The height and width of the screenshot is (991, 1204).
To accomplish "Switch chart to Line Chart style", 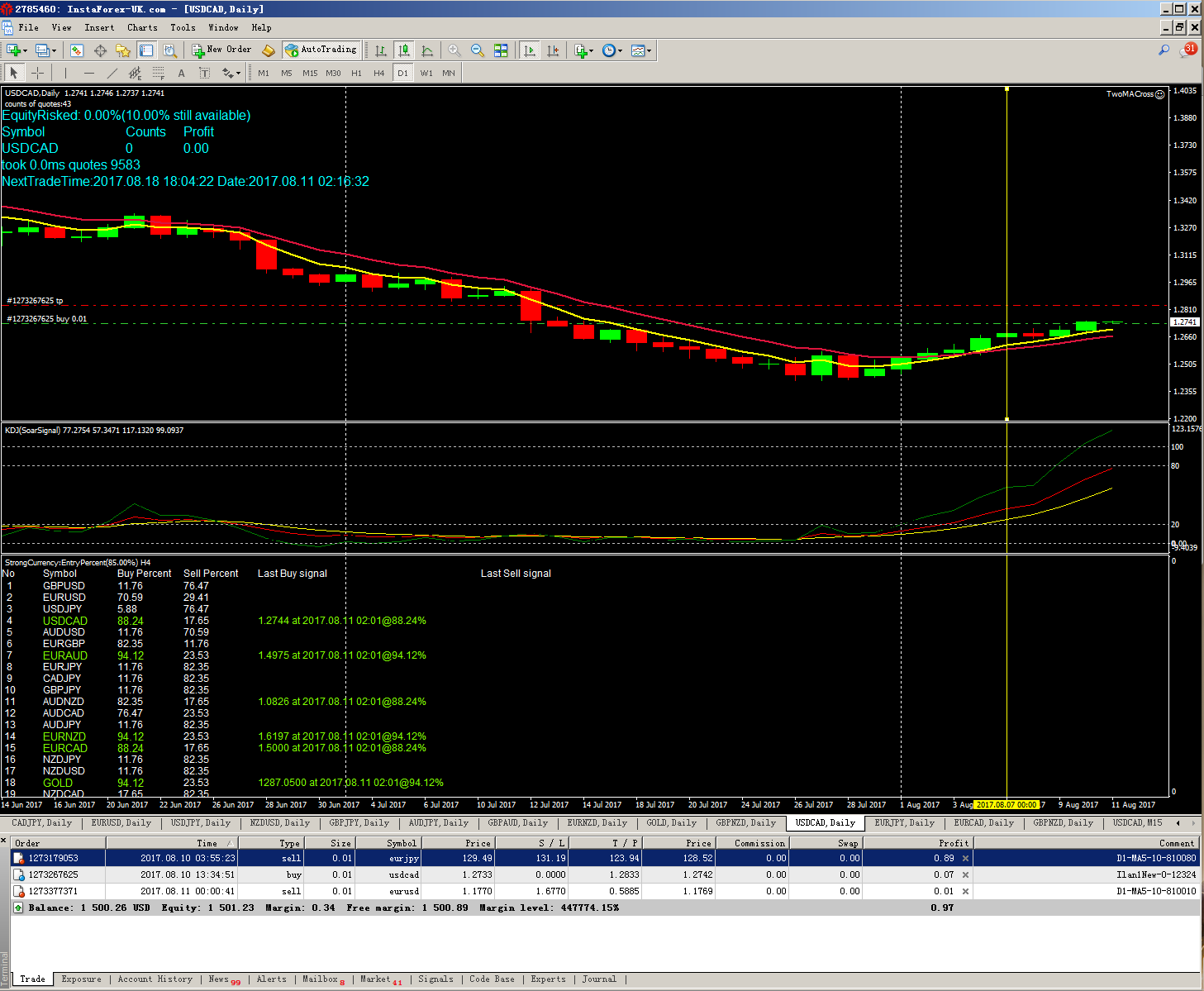I will tap(427, 50).
